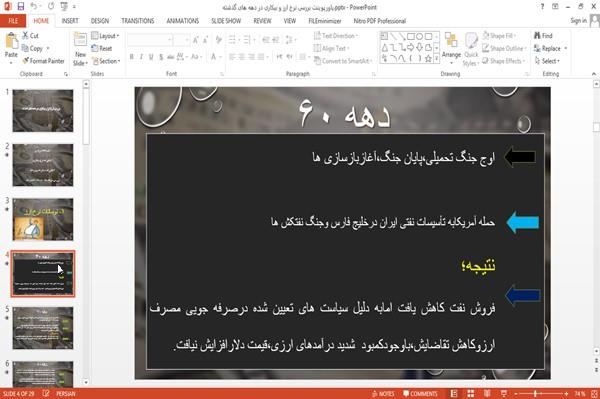The height and width of the screenshot is (399, 600).
Task: Click the Paste clipboard icon
Action: [x=11, y=41]
